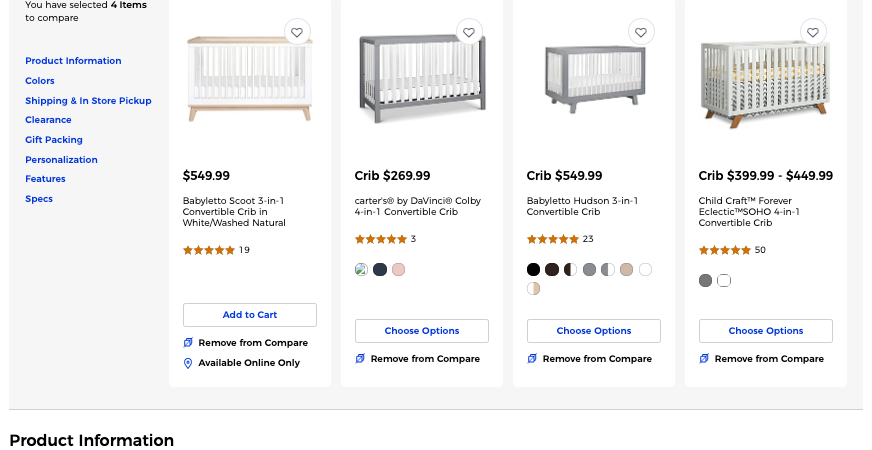
Task: Choose gray swatch for Child Craft SOHO crib
Action: point(705,280)
